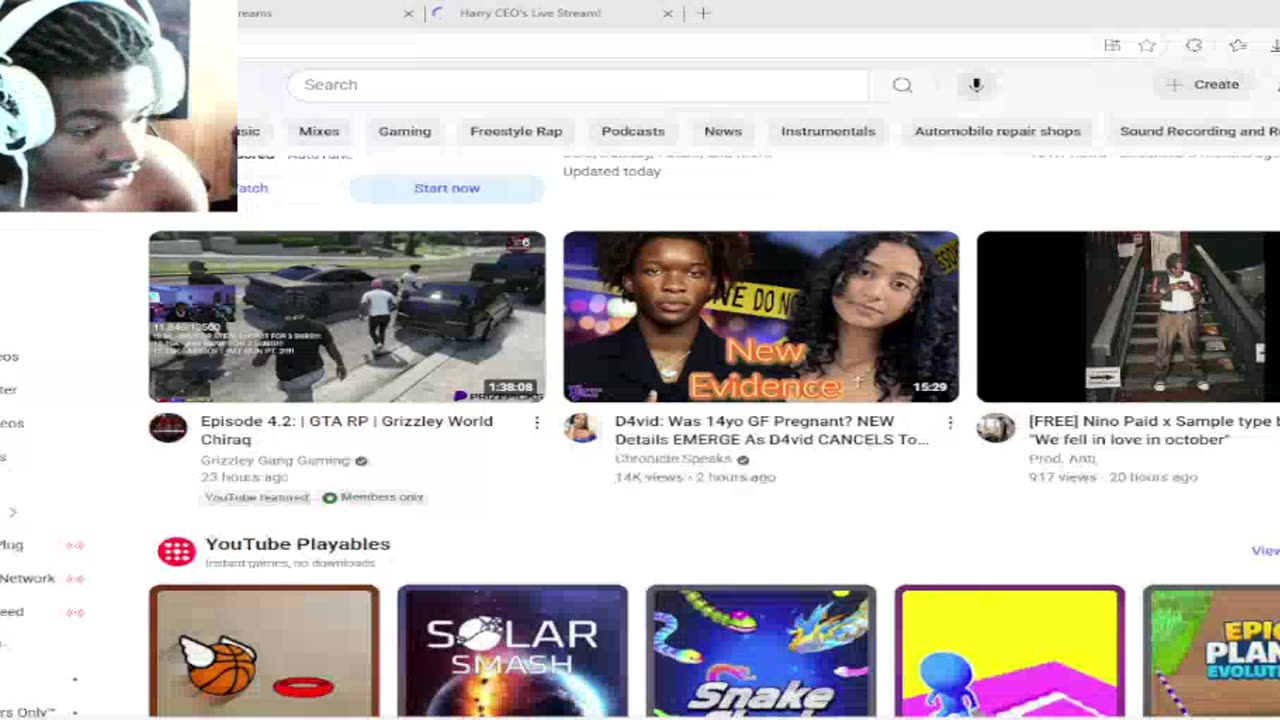Play the GTA RP video thumbnail
The image size is (1280, 720).
point(347,317)
